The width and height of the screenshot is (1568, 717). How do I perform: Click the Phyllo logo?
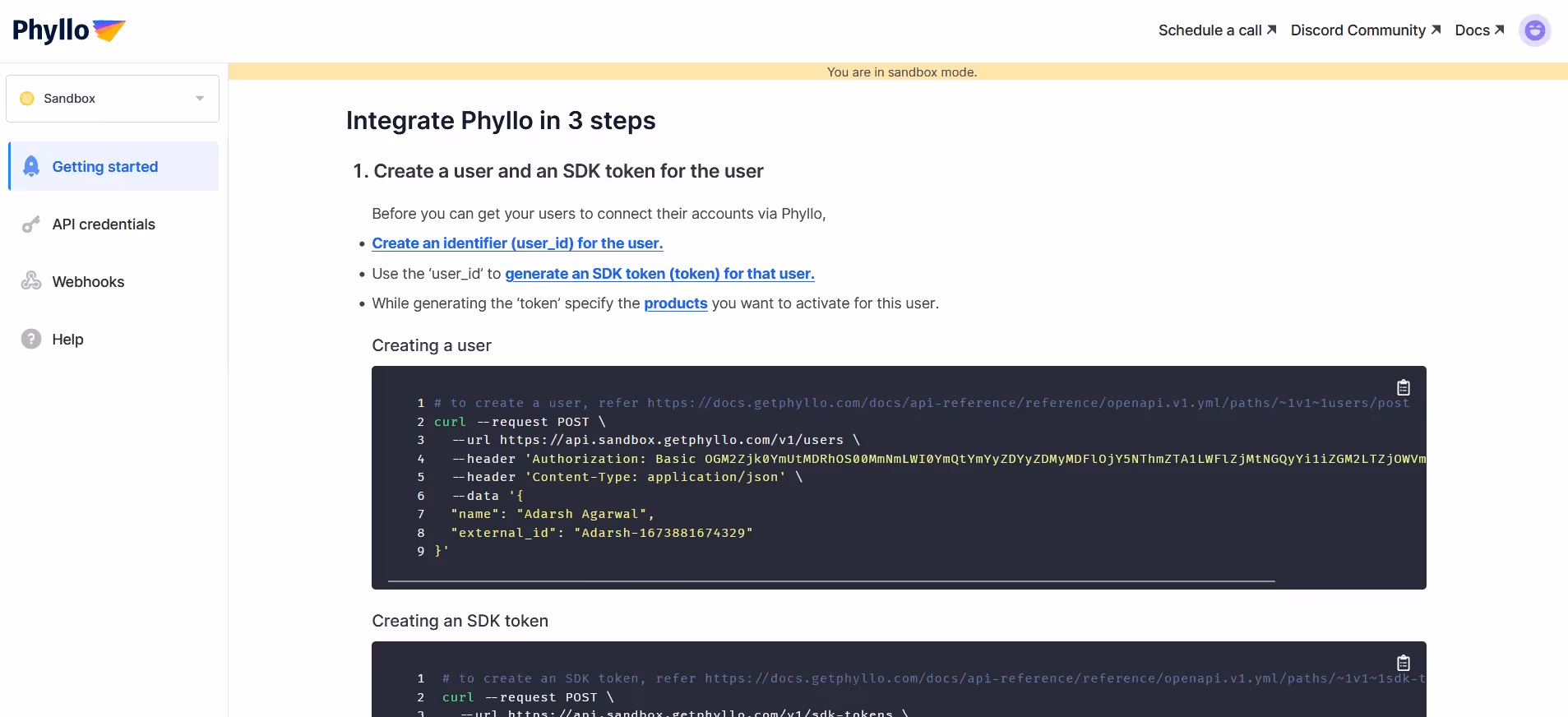click(x=69, y=30)
